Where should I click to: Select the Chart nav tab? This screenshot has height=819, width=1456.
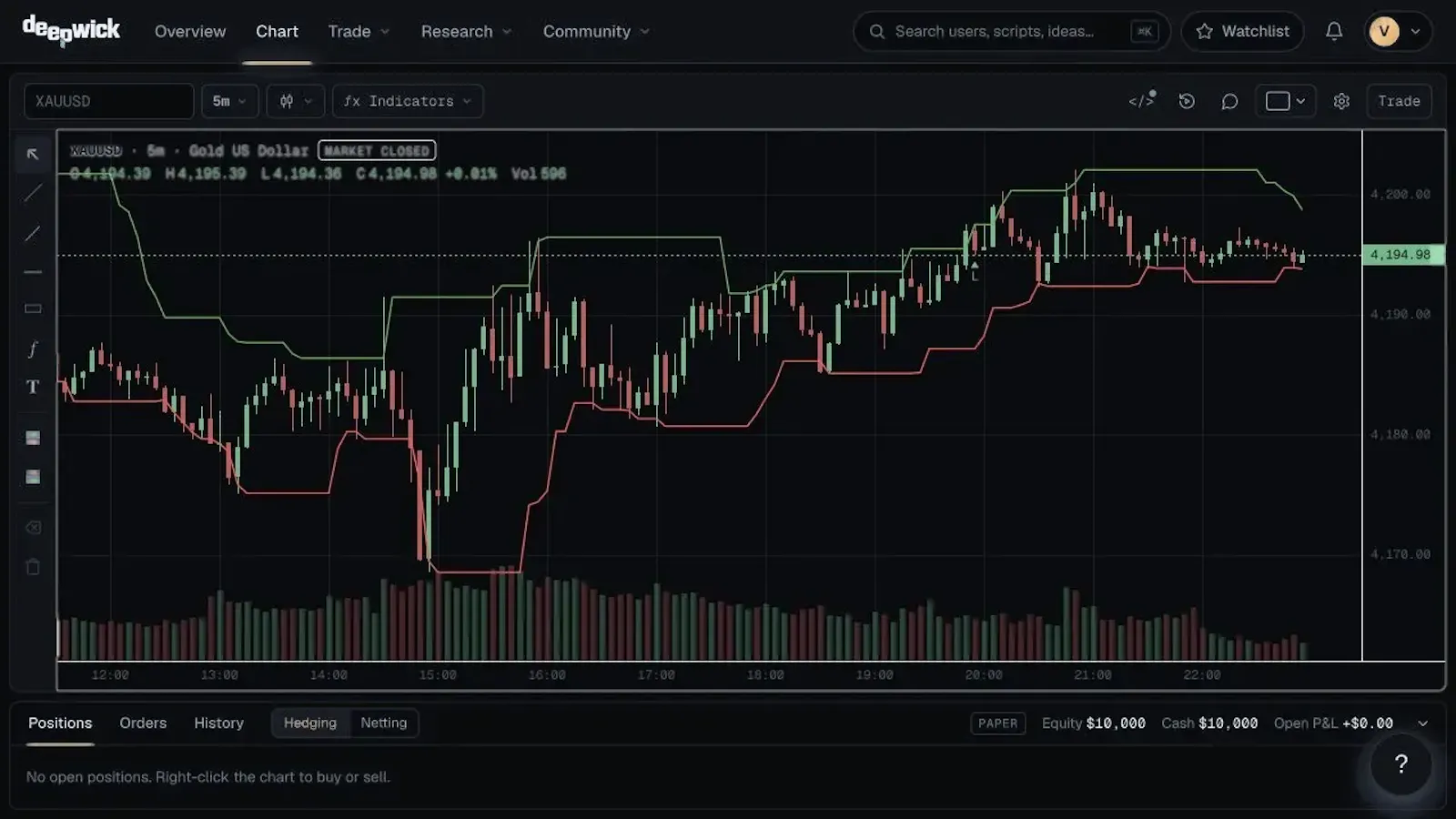coord(277,31)
